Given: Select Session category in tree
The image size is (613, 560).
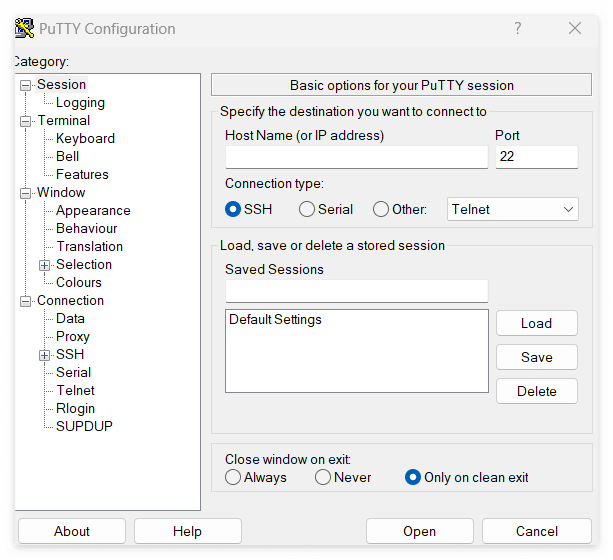Looking at the screenshot, I should tap(61, 84).
